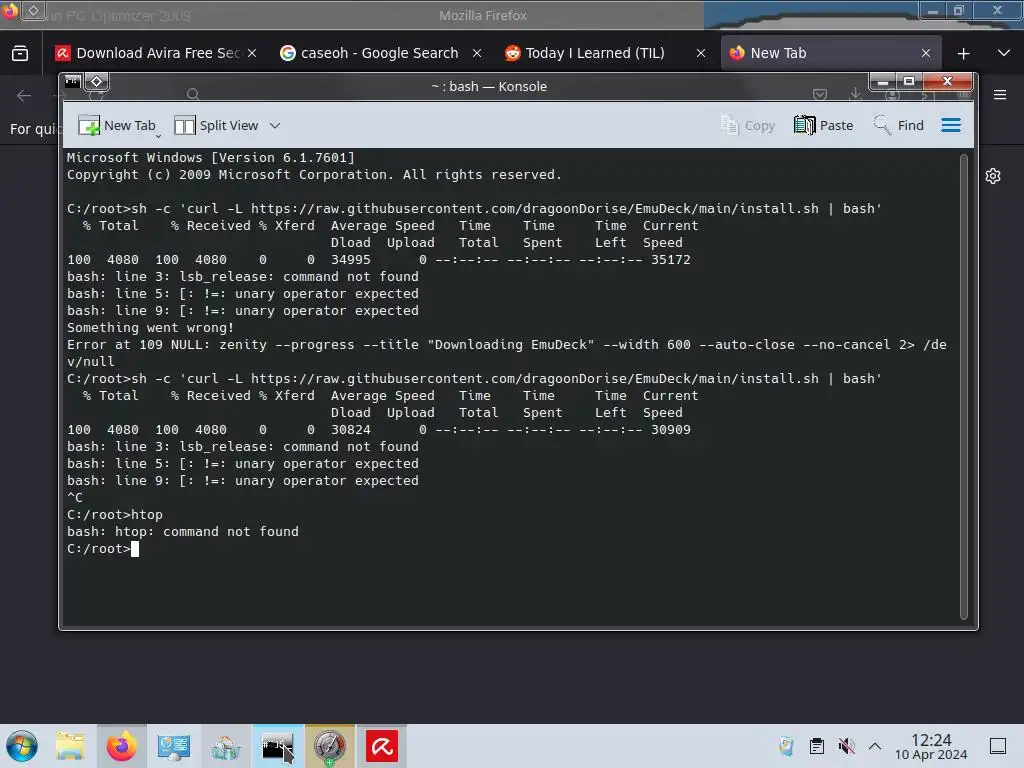Click Copy in Konsole toolbar
This screenshot has height=768, width=1024.
pyautogui.click(x=748, y=125)
